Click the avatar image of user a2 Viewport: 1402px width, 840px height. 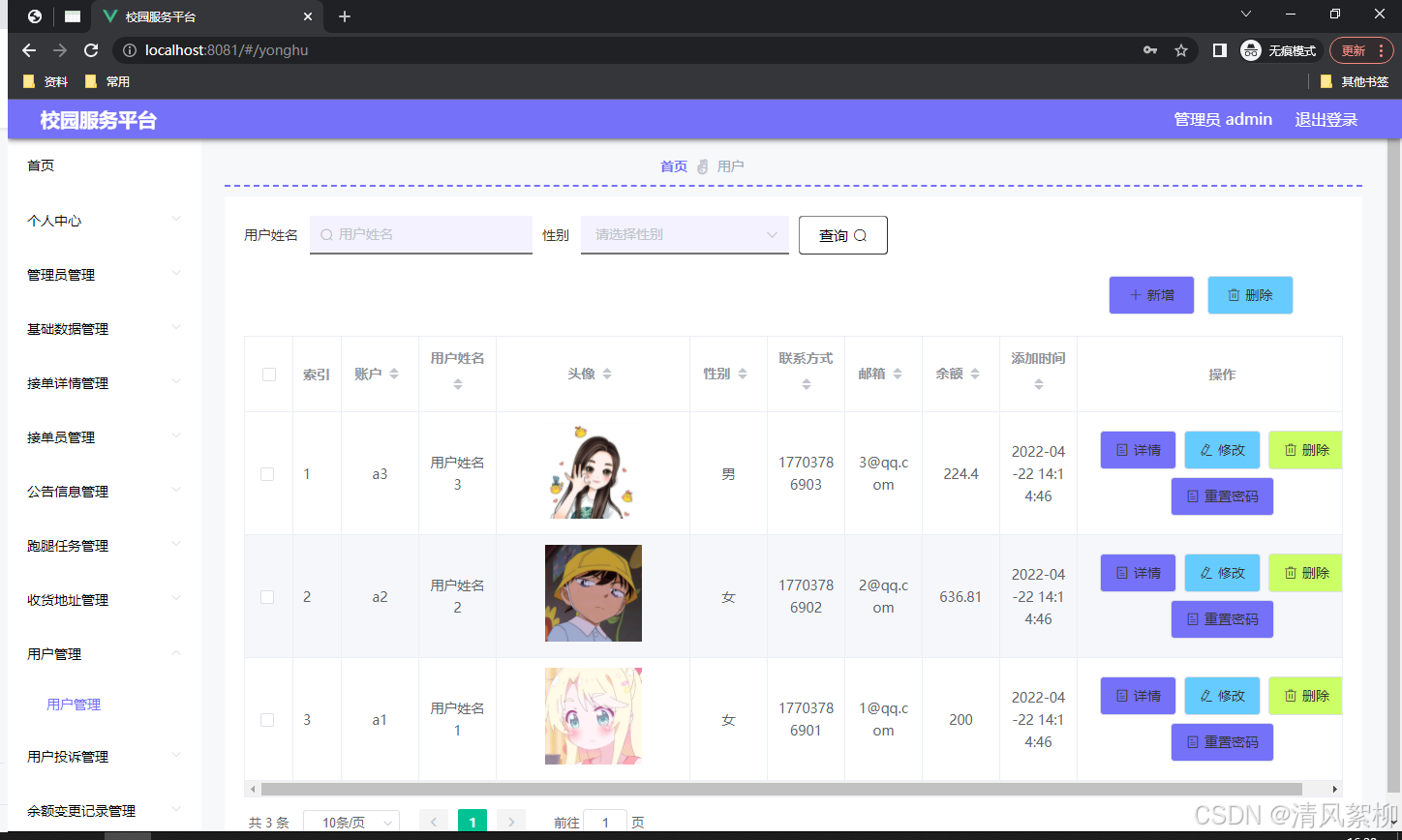click(594, 593)
